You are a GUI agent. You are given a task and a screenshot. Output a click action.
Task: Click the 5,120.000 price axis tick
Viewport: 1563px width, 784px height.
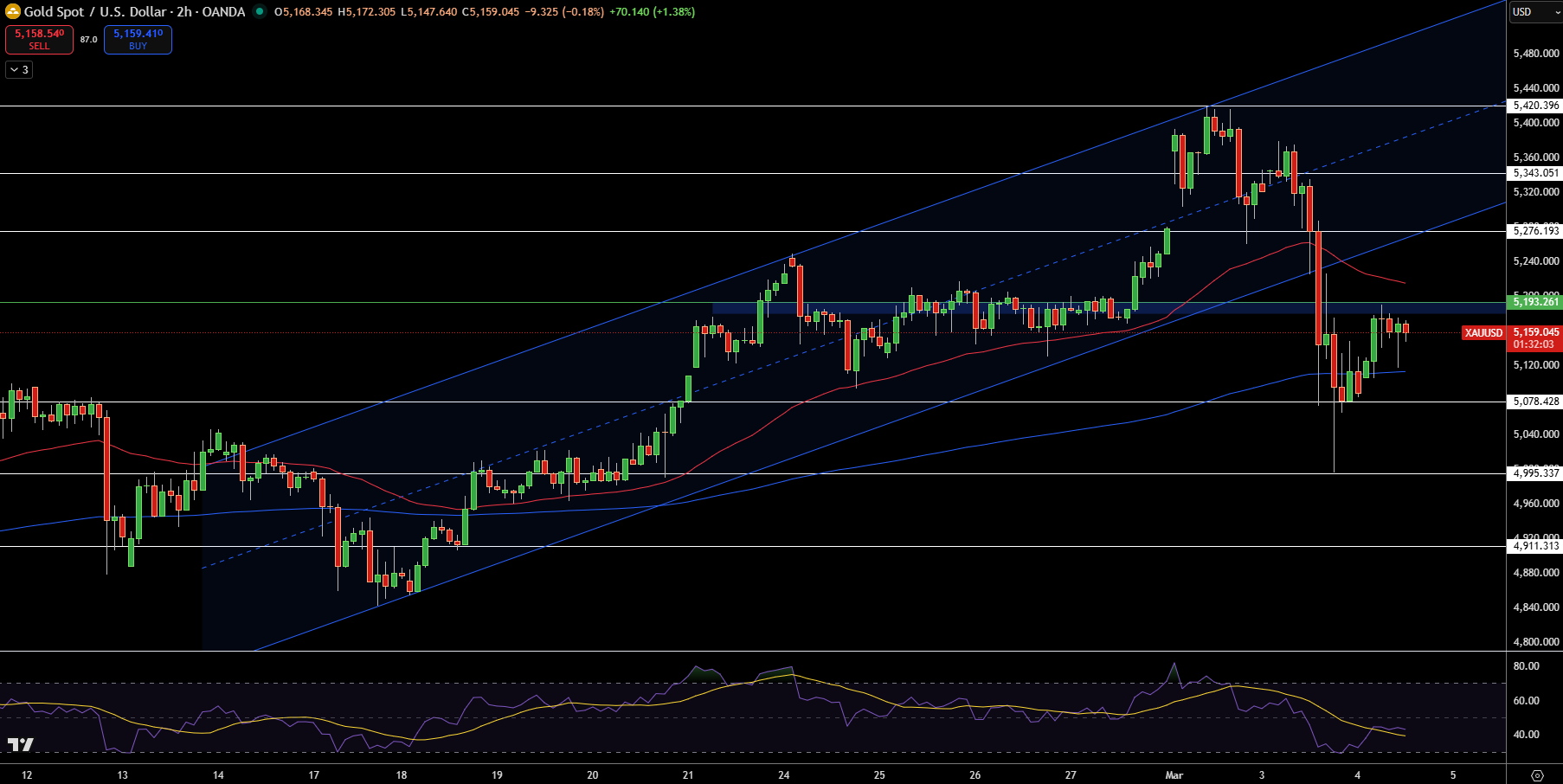[1536, 365]
